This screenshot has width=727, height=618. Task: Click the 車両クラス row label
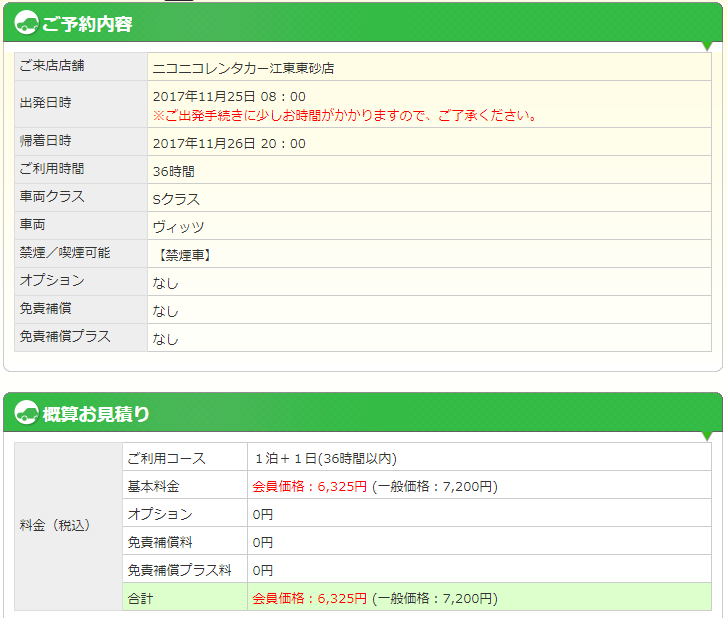click(x=51, y=197)
